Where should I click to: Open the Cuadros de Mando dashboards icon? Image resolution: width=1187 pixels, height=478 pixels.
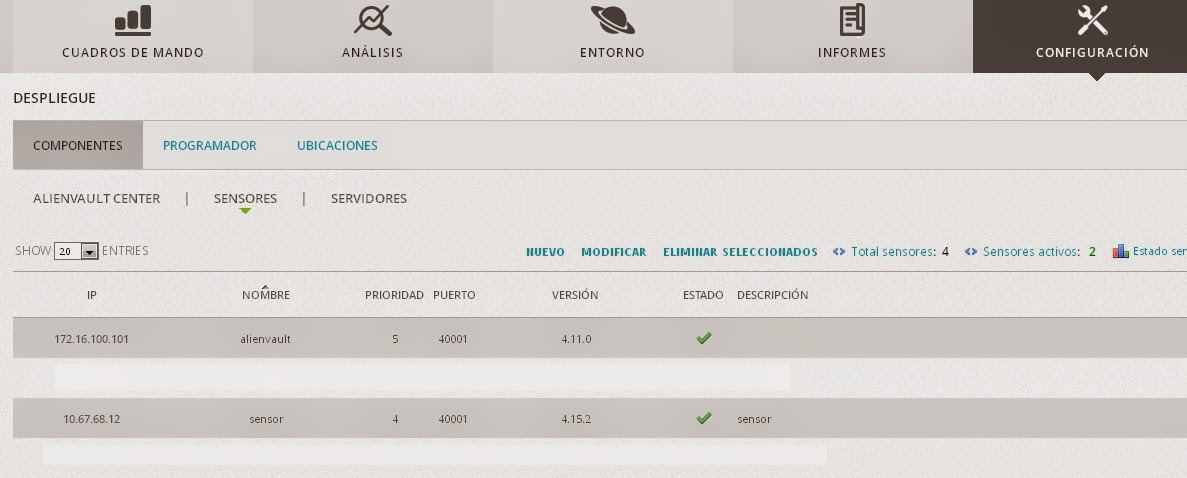(132, 20)
